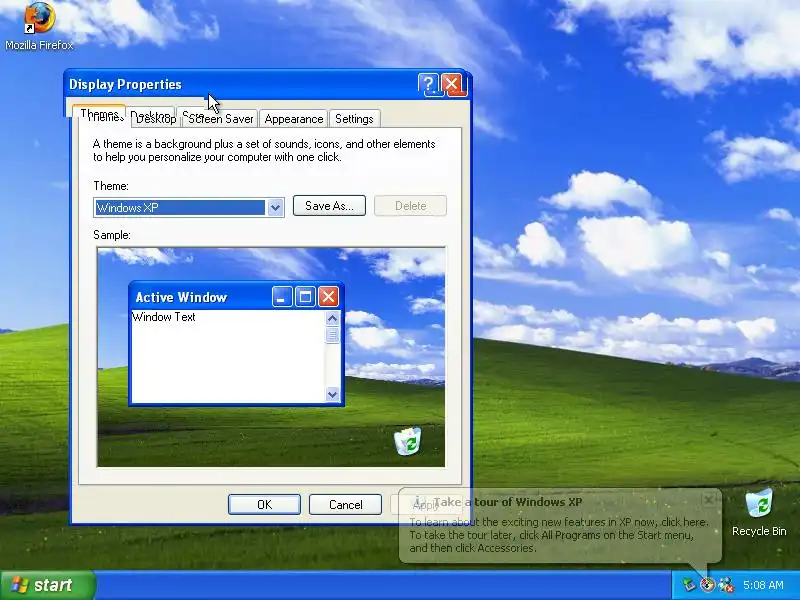800x600 pixels.
Task: Open the Mozilla Firefox desktop shortcut
Action: pos(39,27)
